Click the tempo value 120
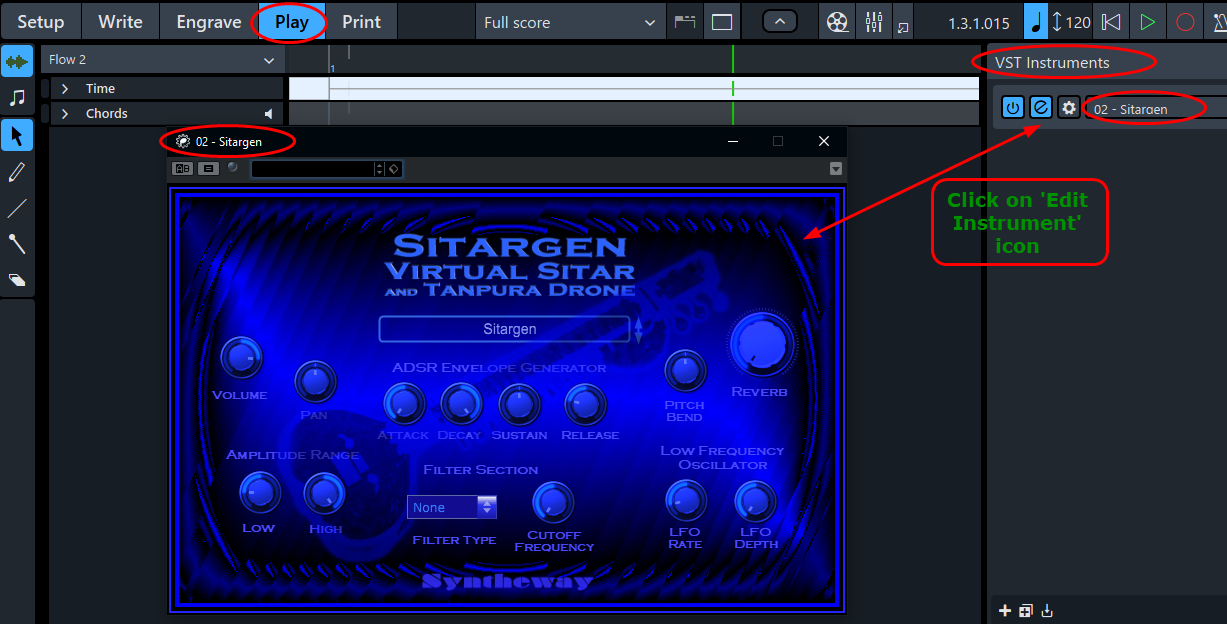This screenshot has width=1227, height=624. tap(1078, 22)
